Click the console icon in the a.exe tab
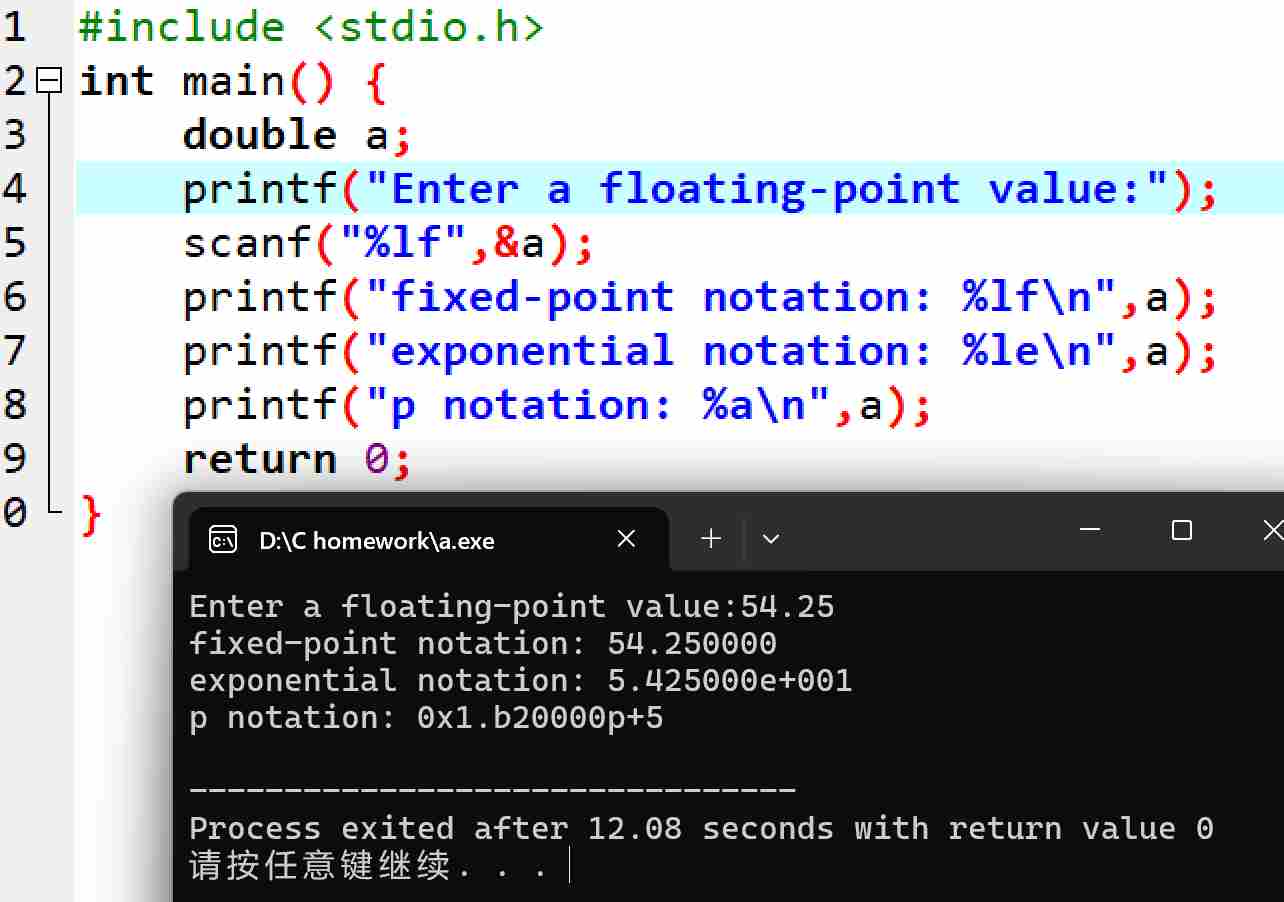 222,540
